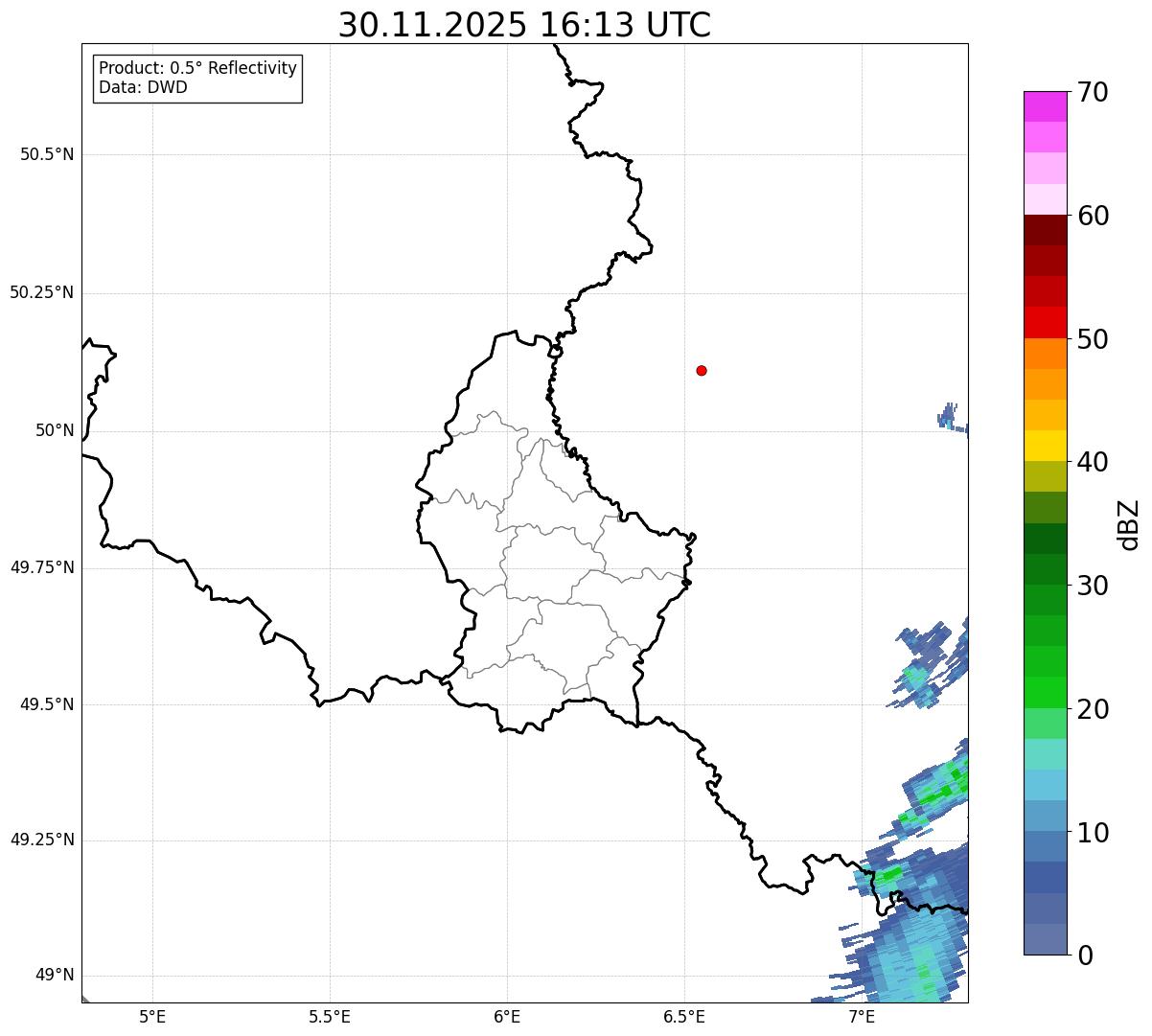Click the latitude label "49.5°N"

click(47, 704)
